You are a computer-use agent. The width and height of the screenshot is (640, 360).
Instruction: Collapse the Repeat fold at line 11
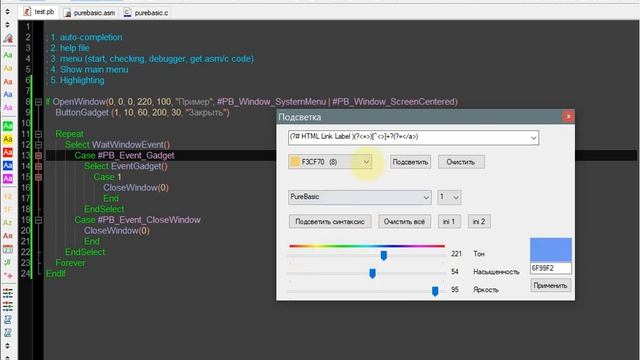tap(38, 134)
